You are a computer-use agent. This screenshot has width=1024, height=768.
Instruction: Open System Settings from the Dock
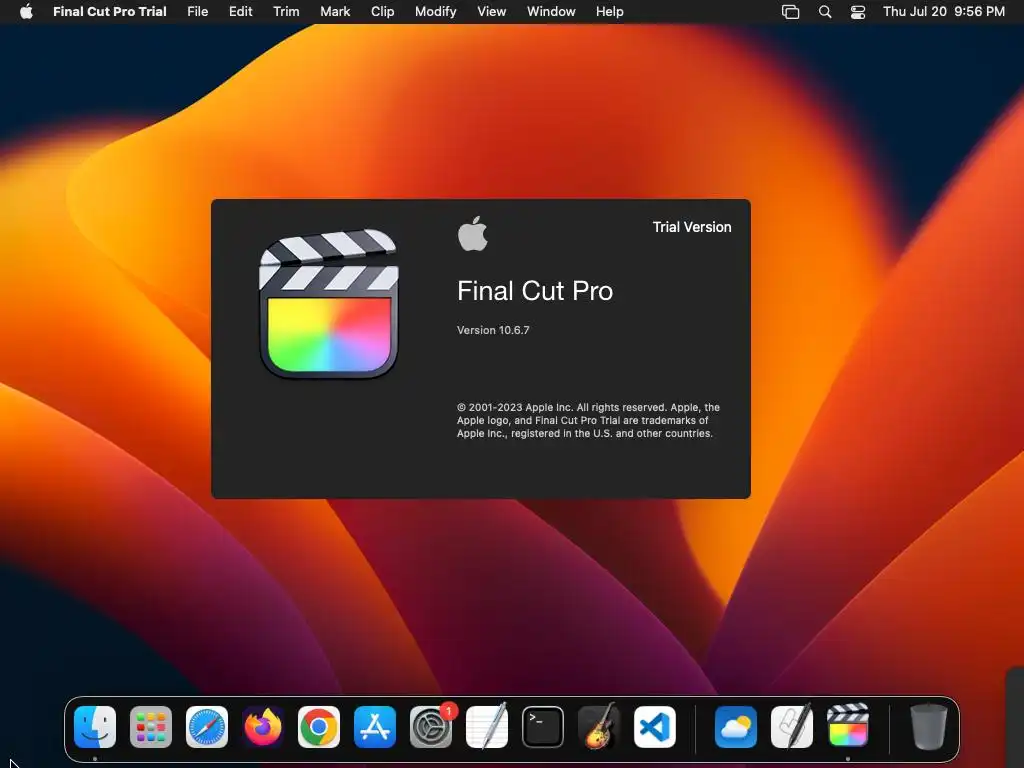(x=431, y=727)
